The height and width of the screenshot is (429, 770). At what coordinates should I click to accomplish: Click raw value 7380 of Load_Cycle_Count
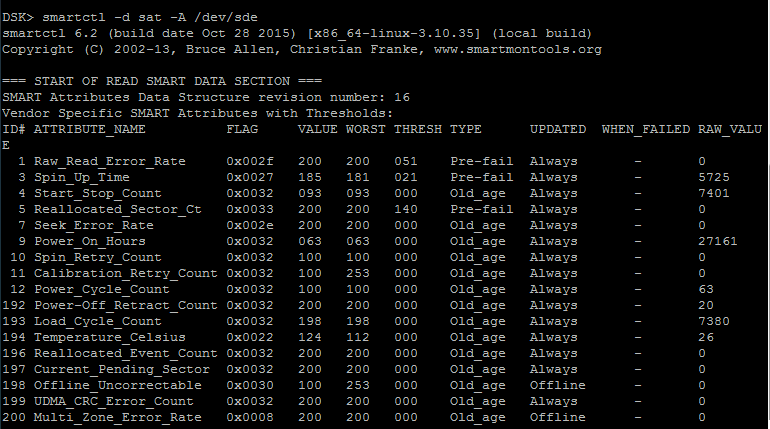(x=714, y=322)
